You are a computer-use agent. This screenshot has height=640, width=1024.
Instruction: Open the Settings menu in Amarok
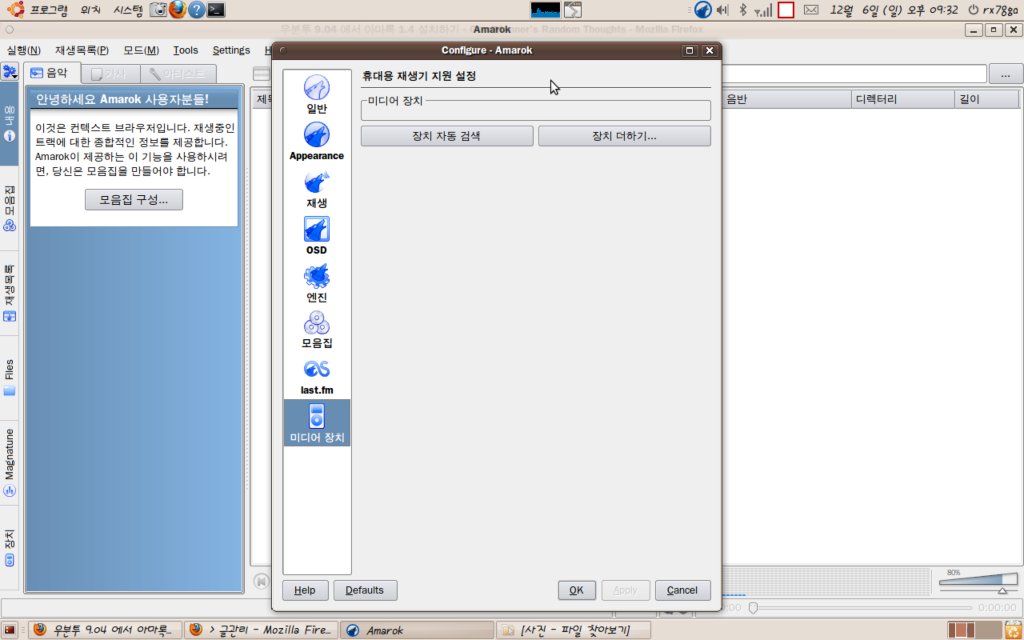231,50
